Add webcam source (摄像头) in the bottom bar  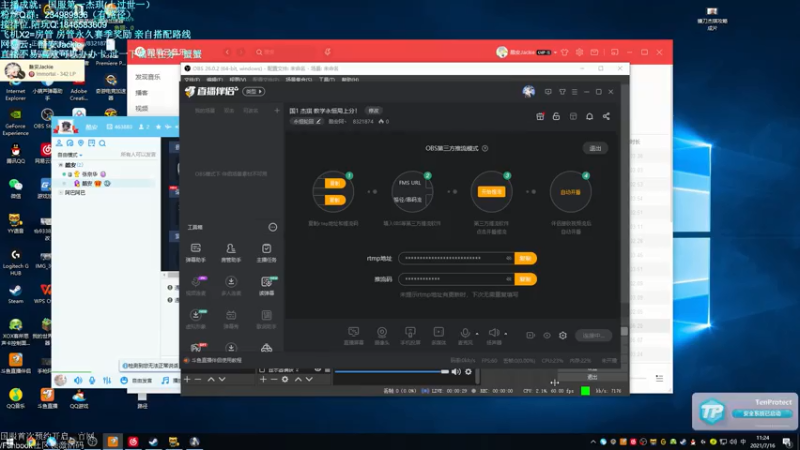[x=382, y=336]
